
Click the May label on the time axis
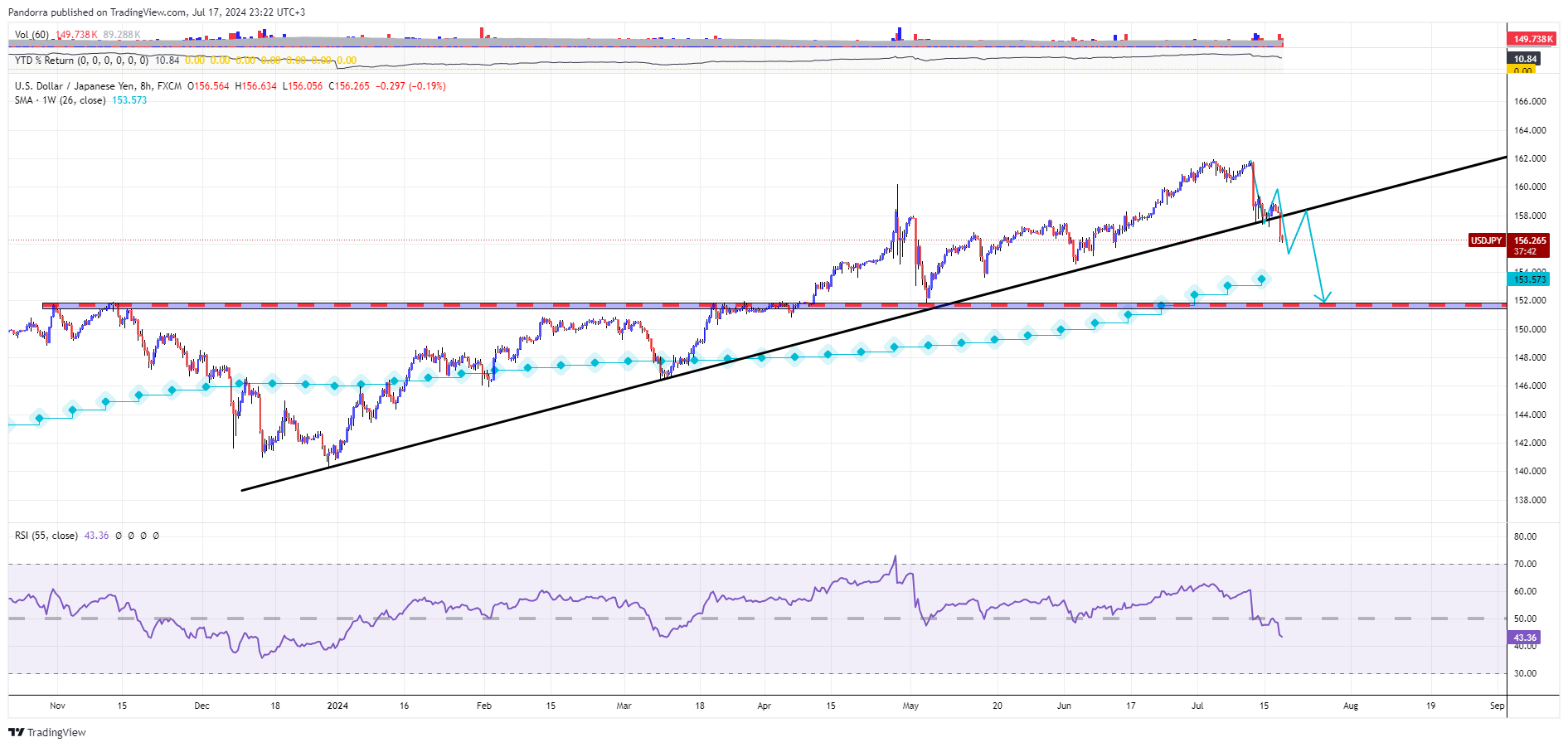[x=910, y=706]
